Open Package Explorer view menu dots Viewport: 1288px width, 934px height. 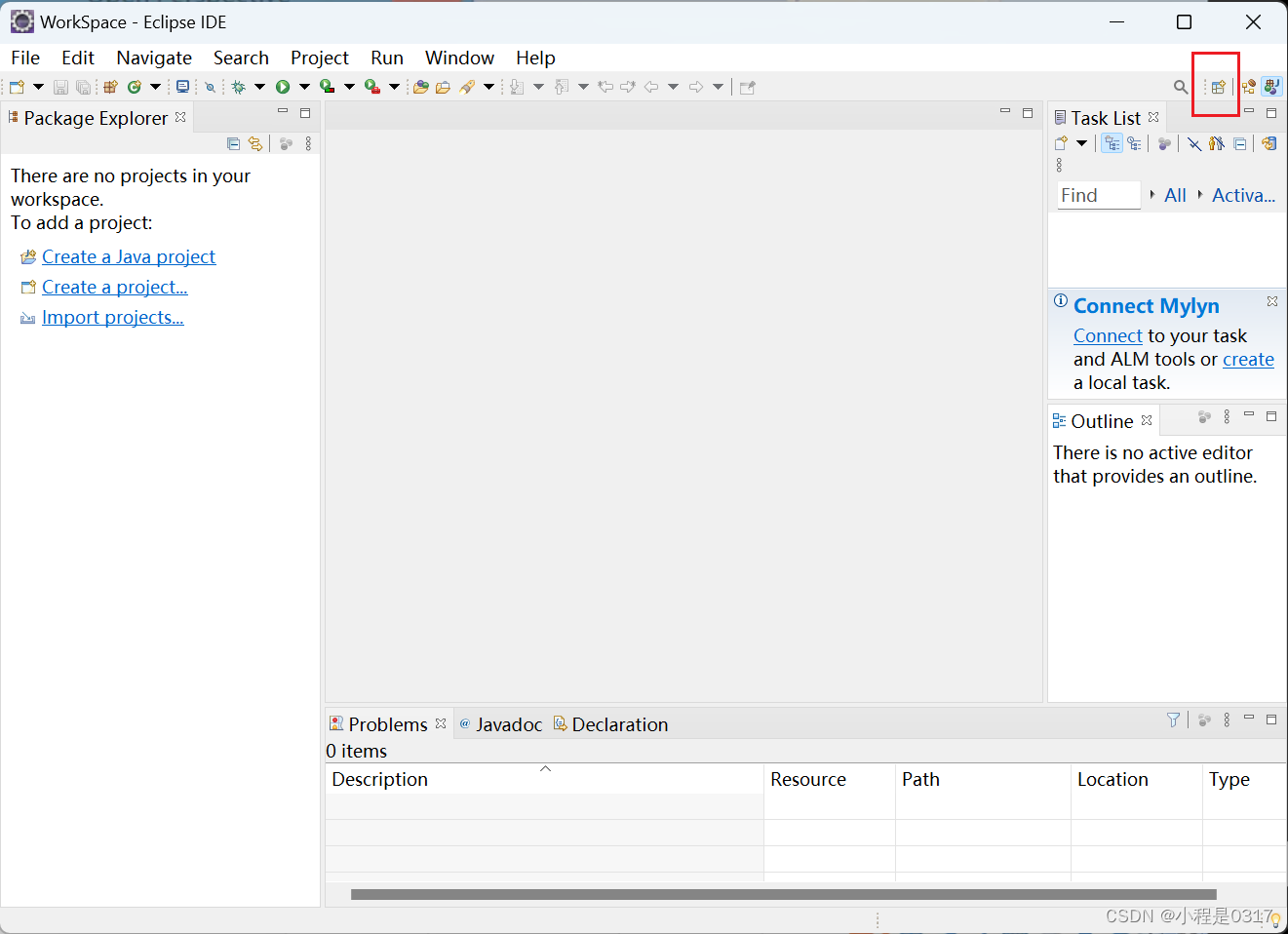pyautogui.click(x=308, y=143)
